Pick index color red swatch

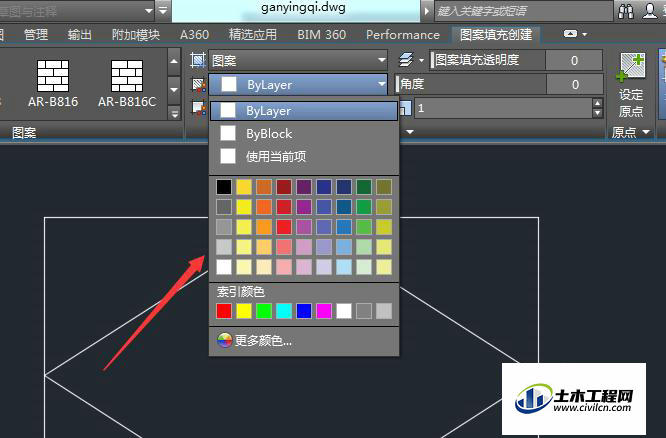click(x=224, y=311)
